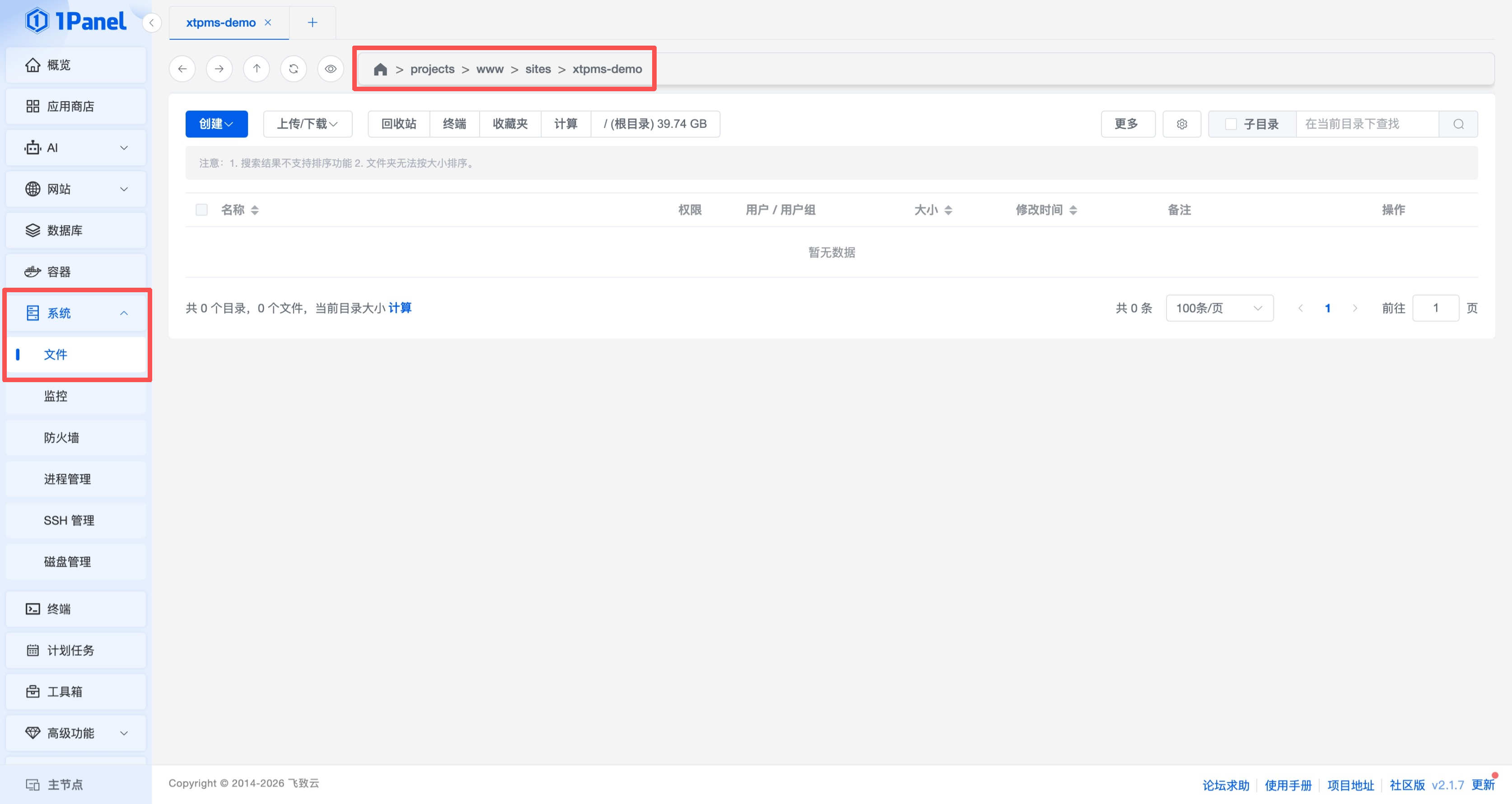Go to the previous page
This screenshot has height=804, width=1512.
click(x=1301, y=308)
